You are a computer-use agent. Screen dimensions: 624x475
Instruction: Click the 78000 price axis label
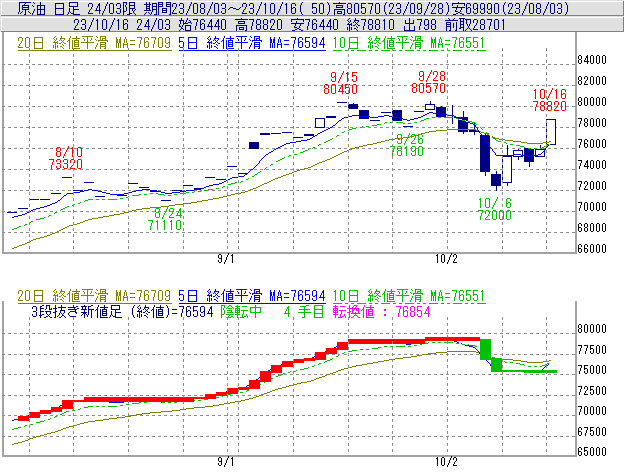coord(592,123)
